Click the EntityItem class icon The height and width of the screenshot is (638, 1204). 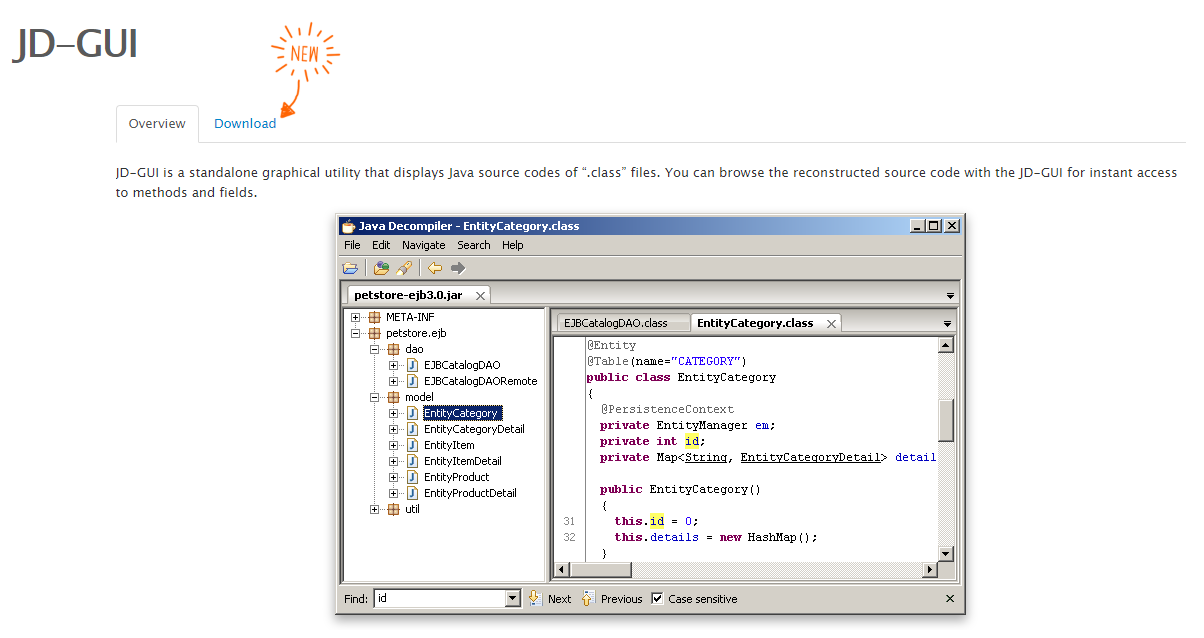click(412, 445)
